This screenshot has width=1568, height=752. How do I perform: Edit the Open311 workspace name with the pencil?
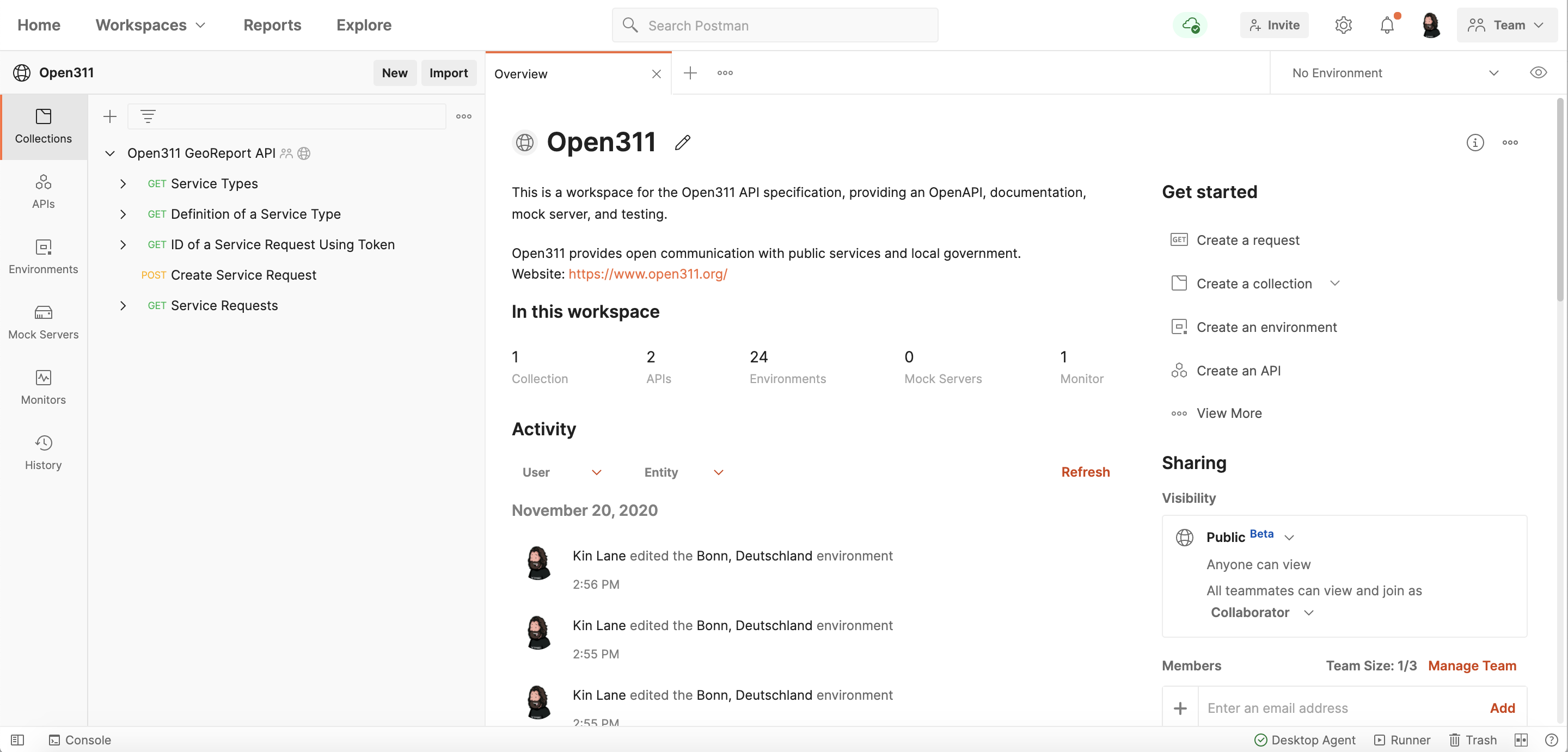[x=683, y=143]
